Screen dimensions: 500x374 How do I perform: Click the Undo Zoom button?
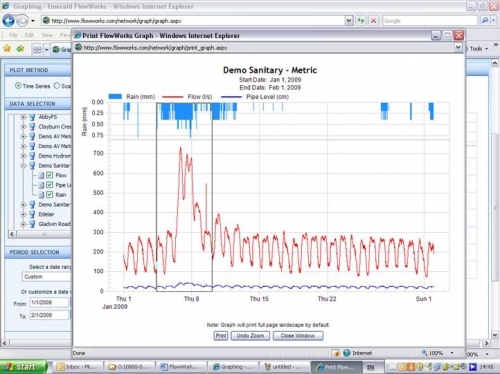pyautogui.click(x=250, y=336)
